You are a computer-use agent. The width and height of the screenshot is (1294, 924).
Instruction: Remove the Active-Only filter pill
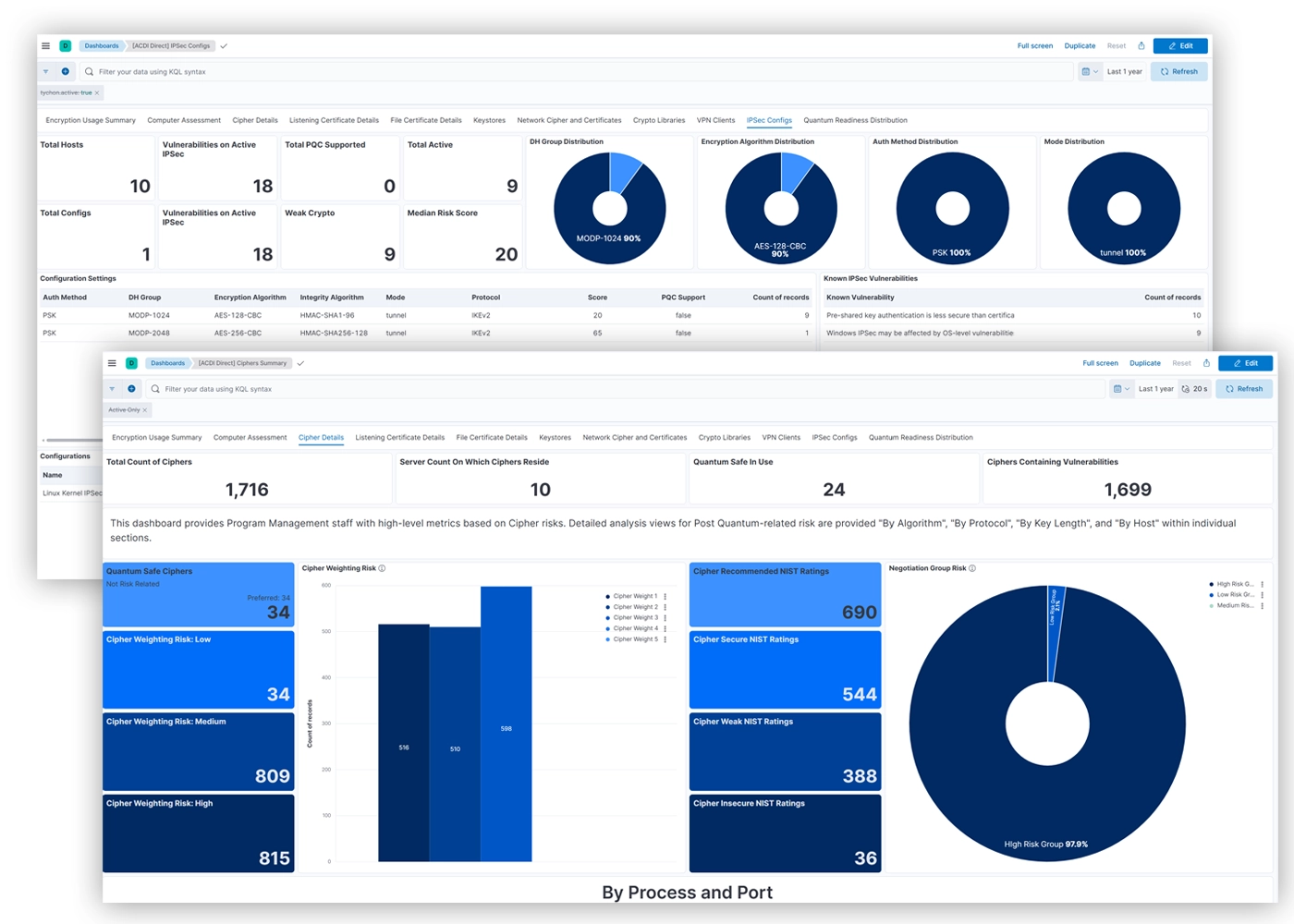[145, 410]
